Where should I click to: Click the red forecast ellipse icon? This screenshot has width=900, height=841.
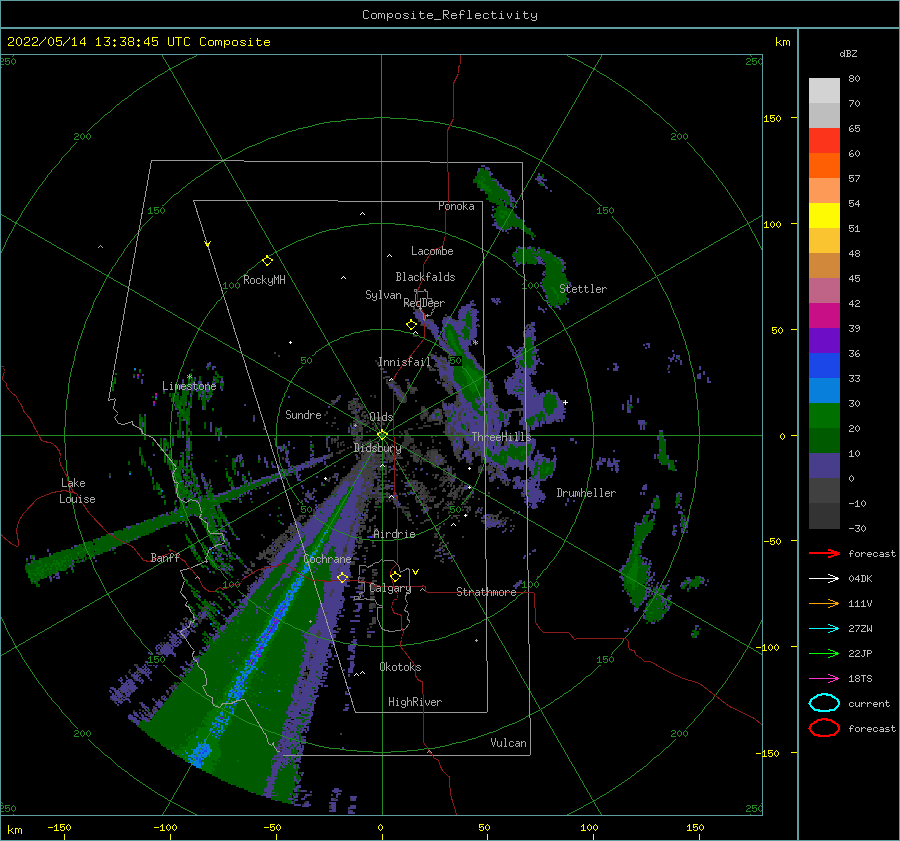tap(824, 728)
